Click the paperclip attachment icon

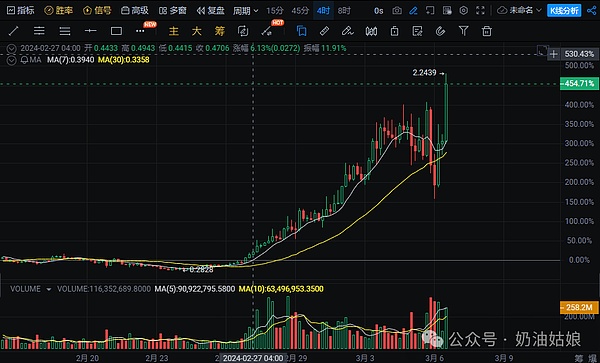click(x=440, y=31)
